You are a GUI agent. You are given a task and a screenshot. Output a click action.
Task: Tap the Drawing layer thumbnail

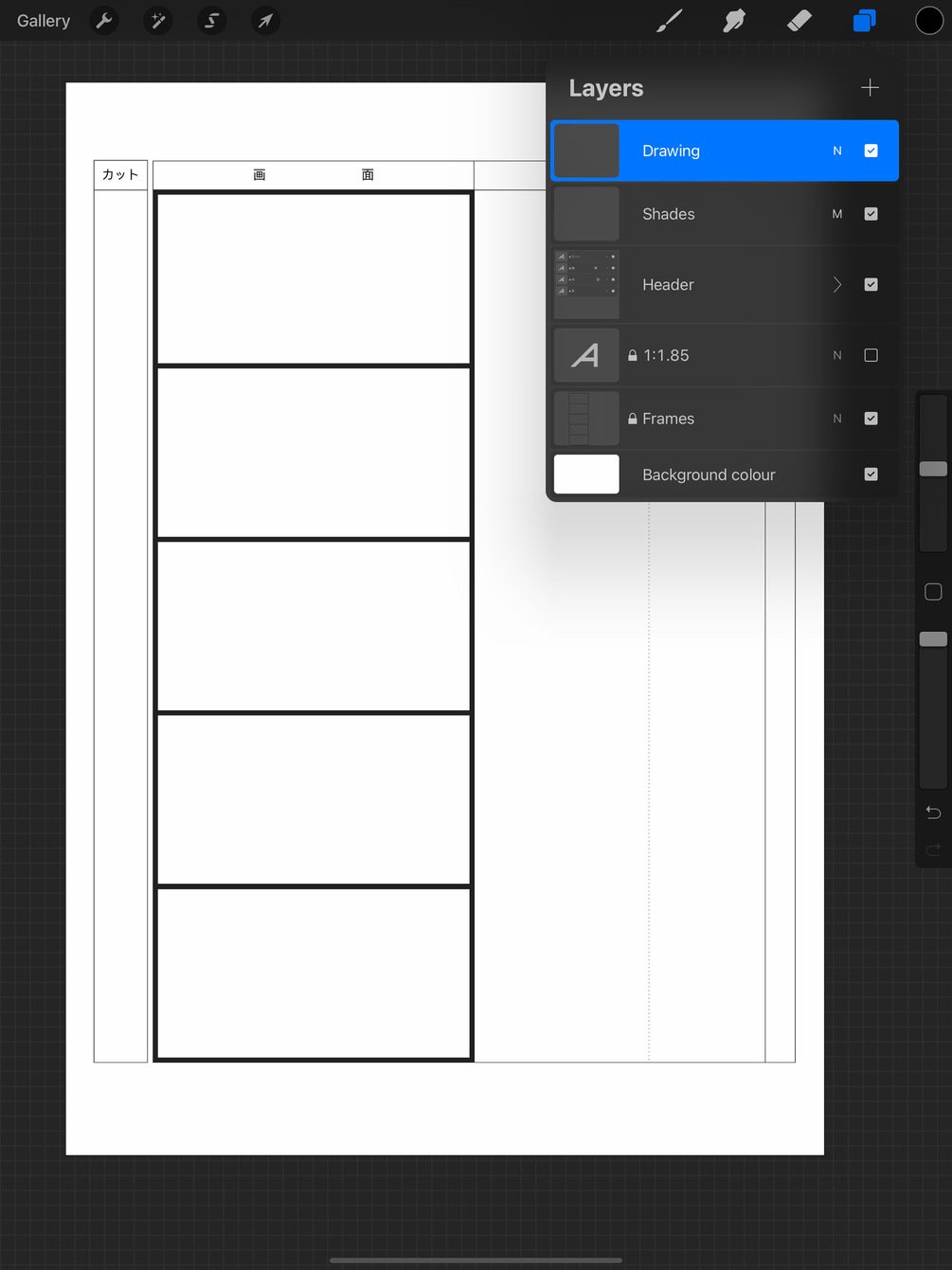tap(586, 151)
